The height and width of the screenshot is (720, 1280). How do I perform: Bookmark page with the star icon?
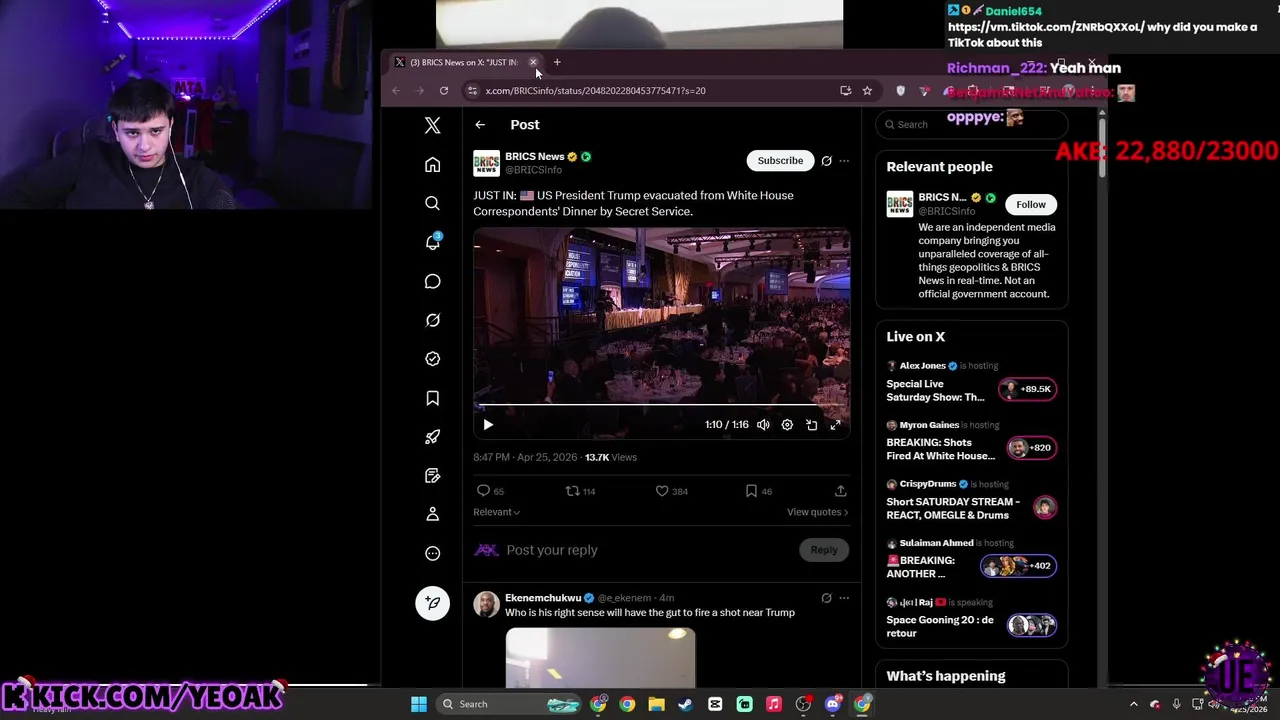point(867,90)
